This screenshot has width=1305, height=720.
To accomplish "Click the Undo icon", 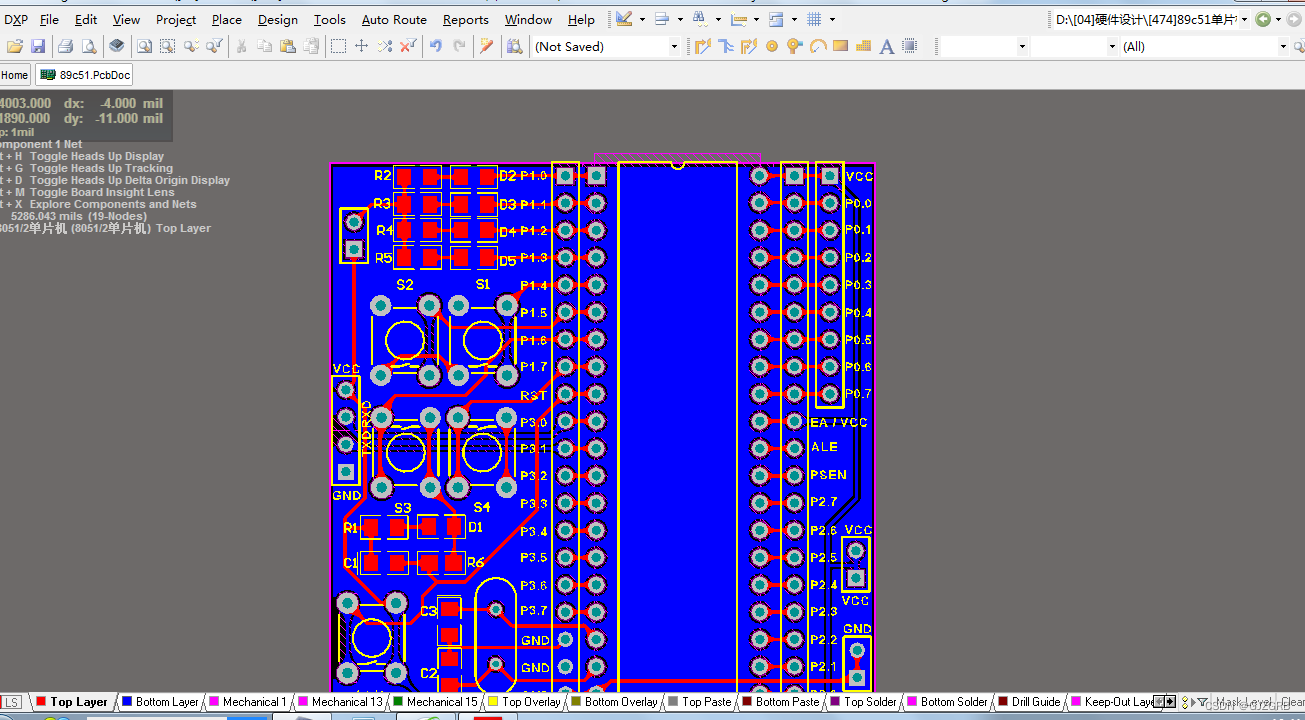I will [437, 46].
